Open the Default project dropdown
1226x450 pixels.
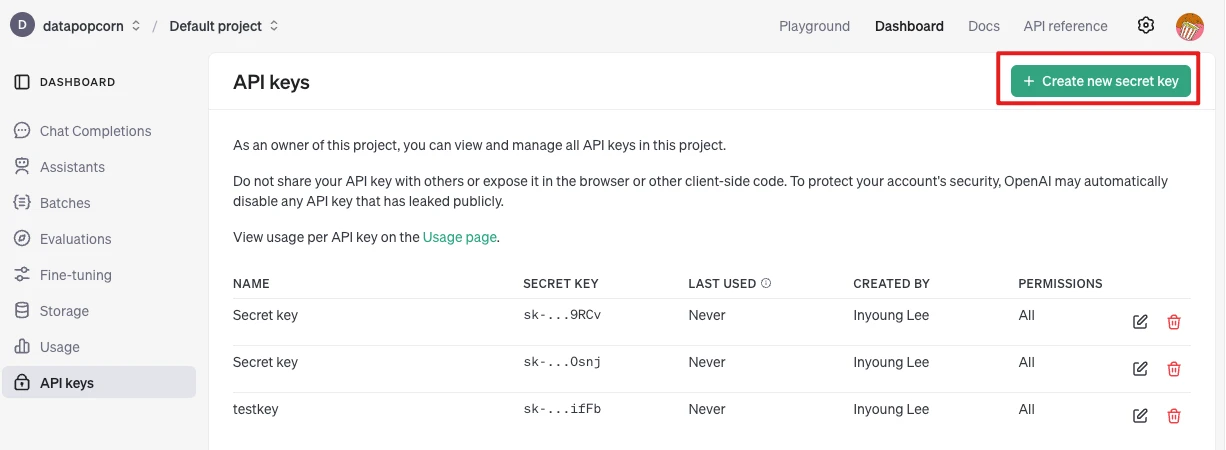point(224,26)
